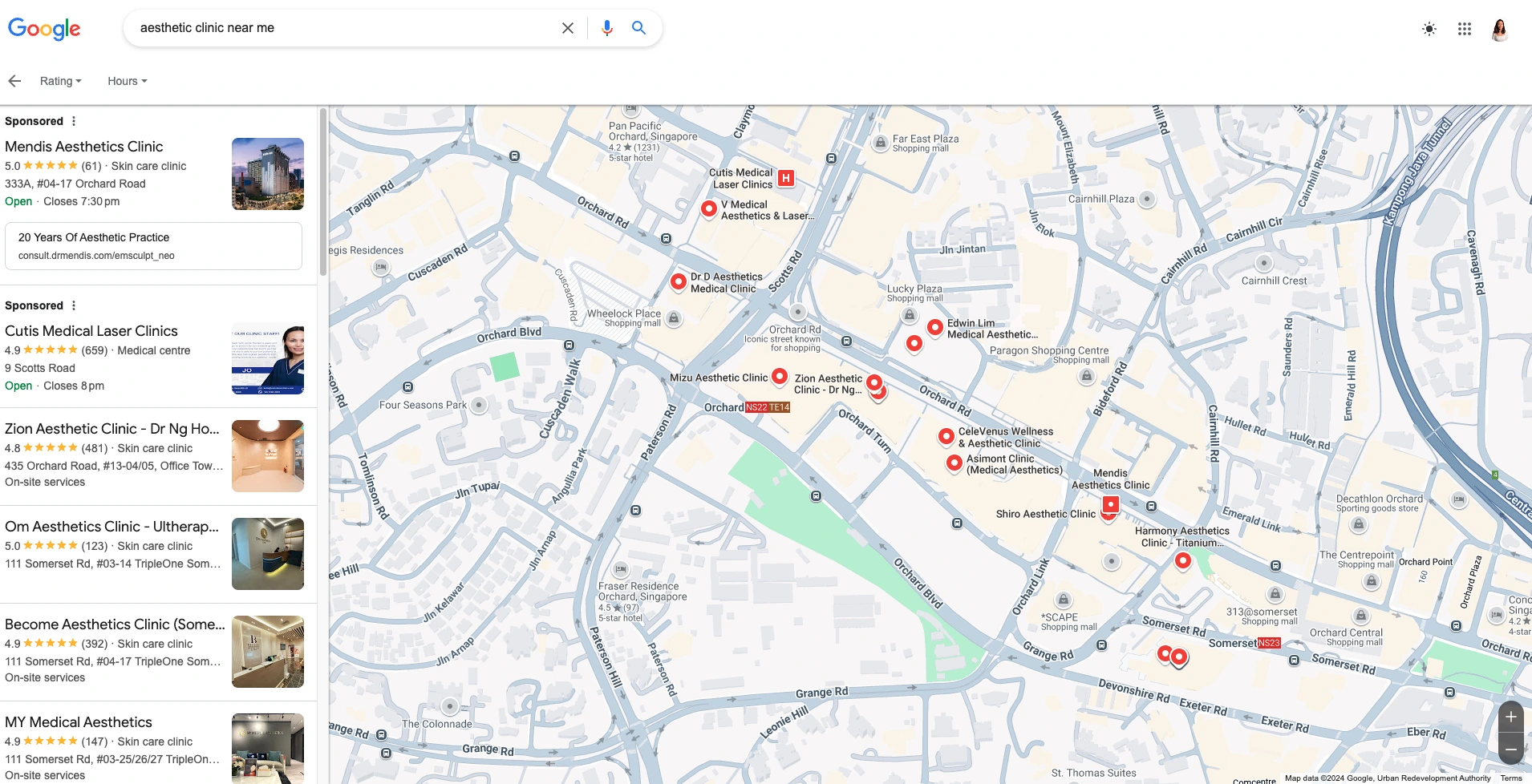The width and height of the screenshot is (1532, 784).
Task: Open options beside first Sponsored label
Action: click(x=74, y=121)
